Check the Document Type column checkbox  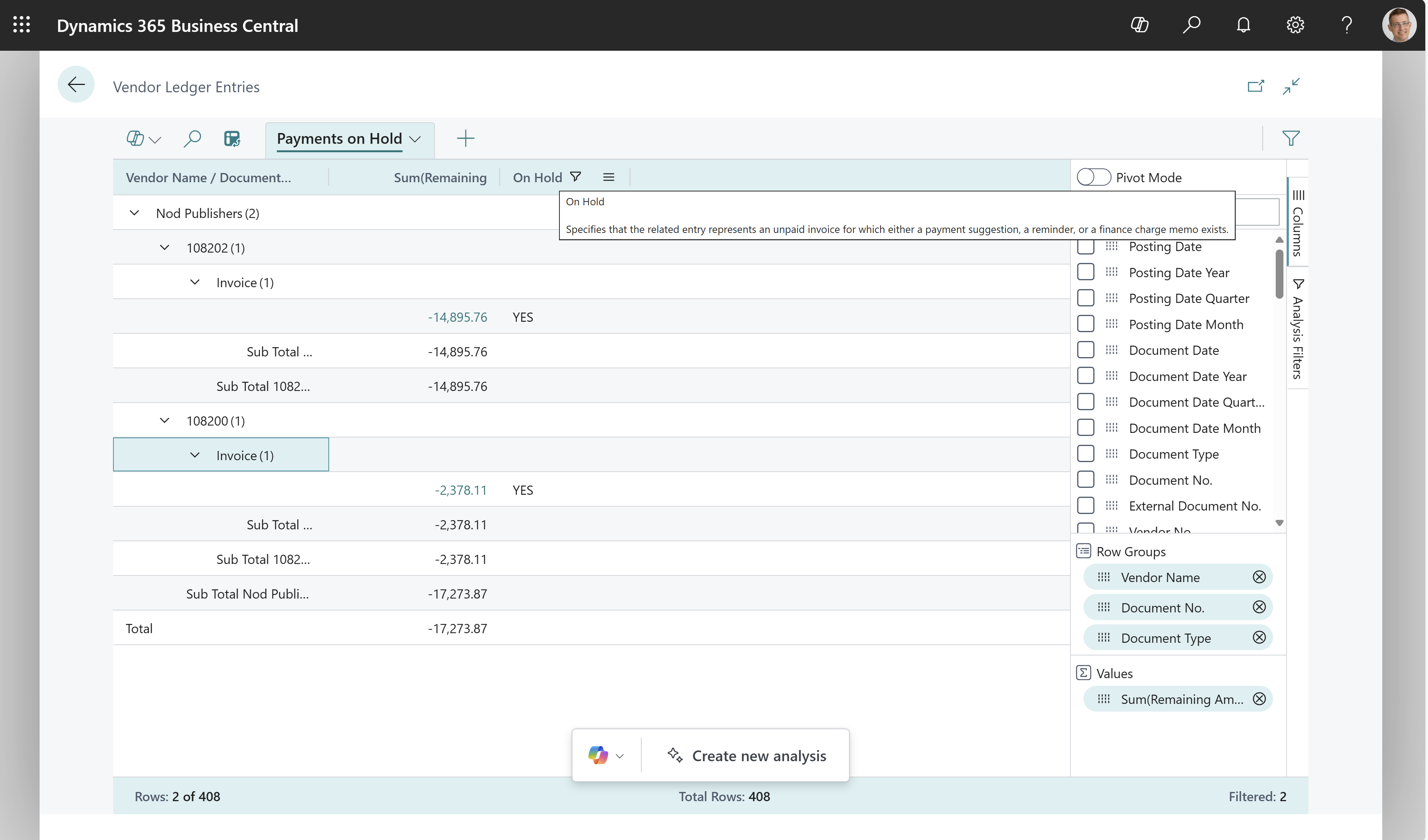pos(1086,453)
